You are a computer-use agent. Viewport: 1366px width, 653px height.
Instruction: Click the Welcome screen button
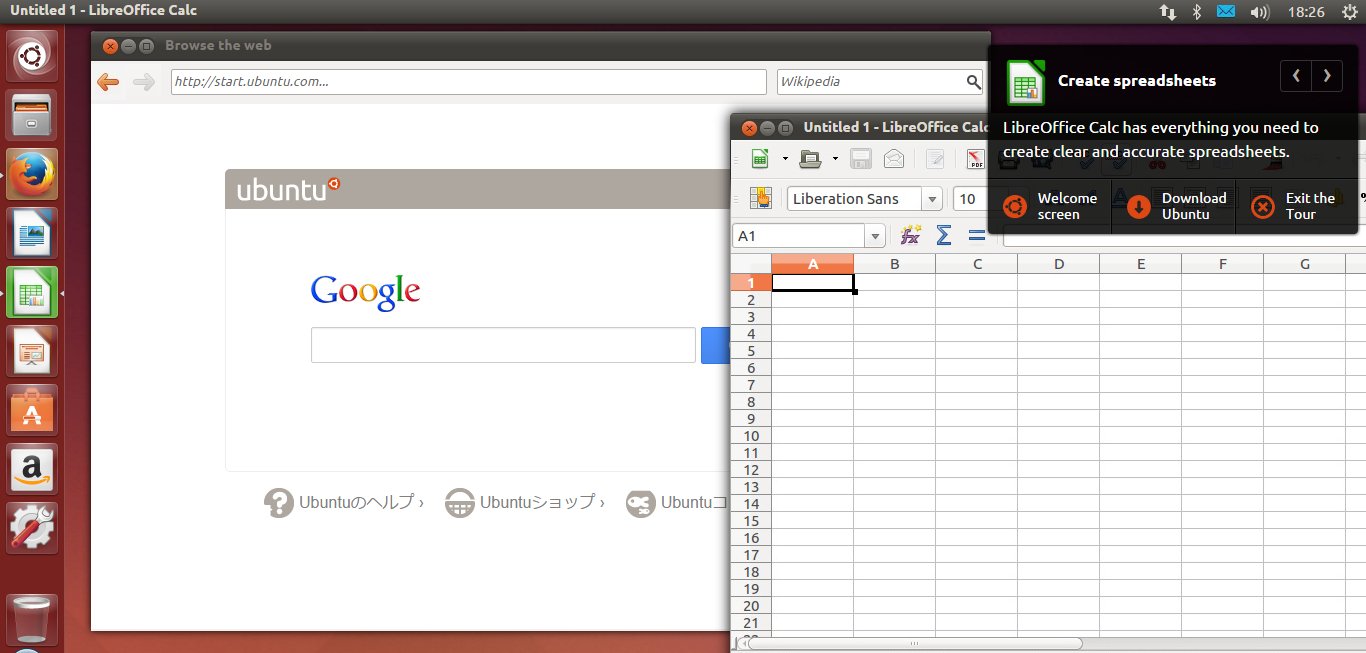pos(1050,206)
